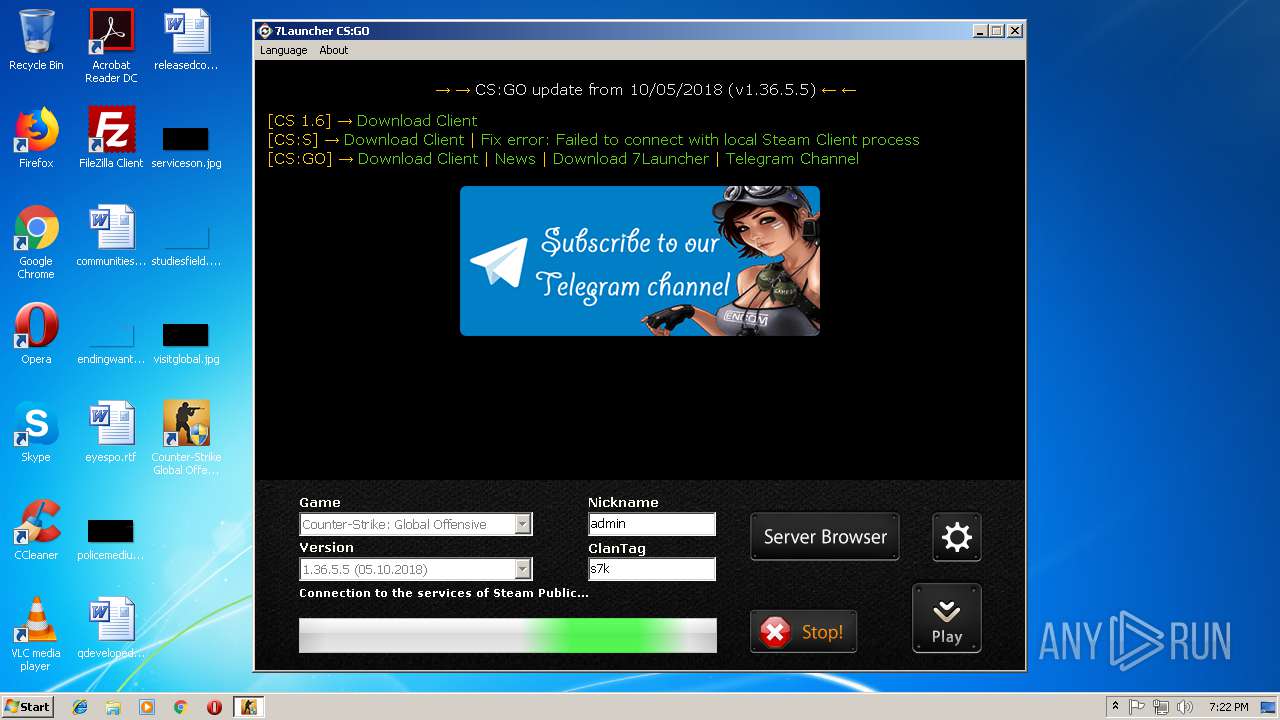The image size is (1280, 720).
Task: Open the Windows Start menu
Action: point(27,706)
